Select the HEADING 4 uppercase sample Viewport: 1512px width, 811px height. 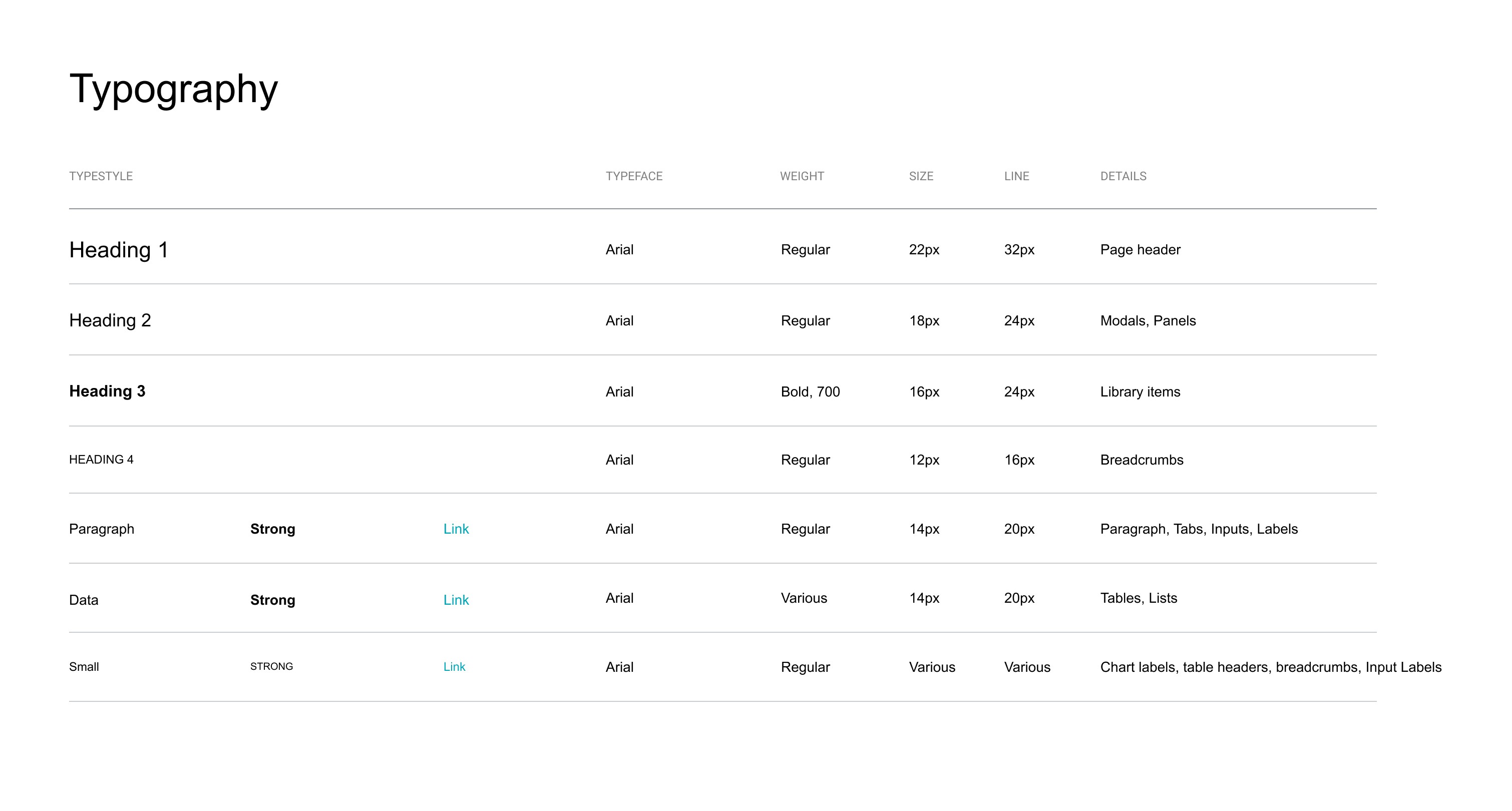(x=101, y=460)
